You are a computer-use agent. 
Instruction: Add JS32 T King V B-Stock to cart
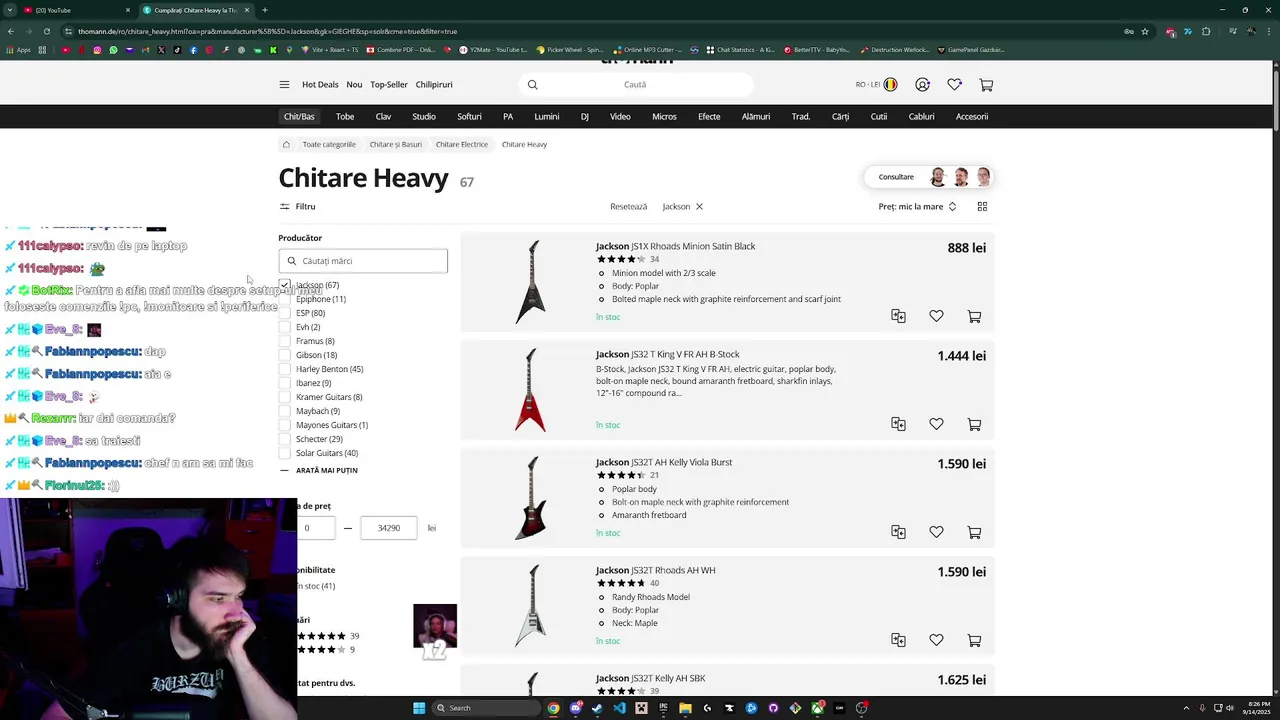click(x=974, y=424)
